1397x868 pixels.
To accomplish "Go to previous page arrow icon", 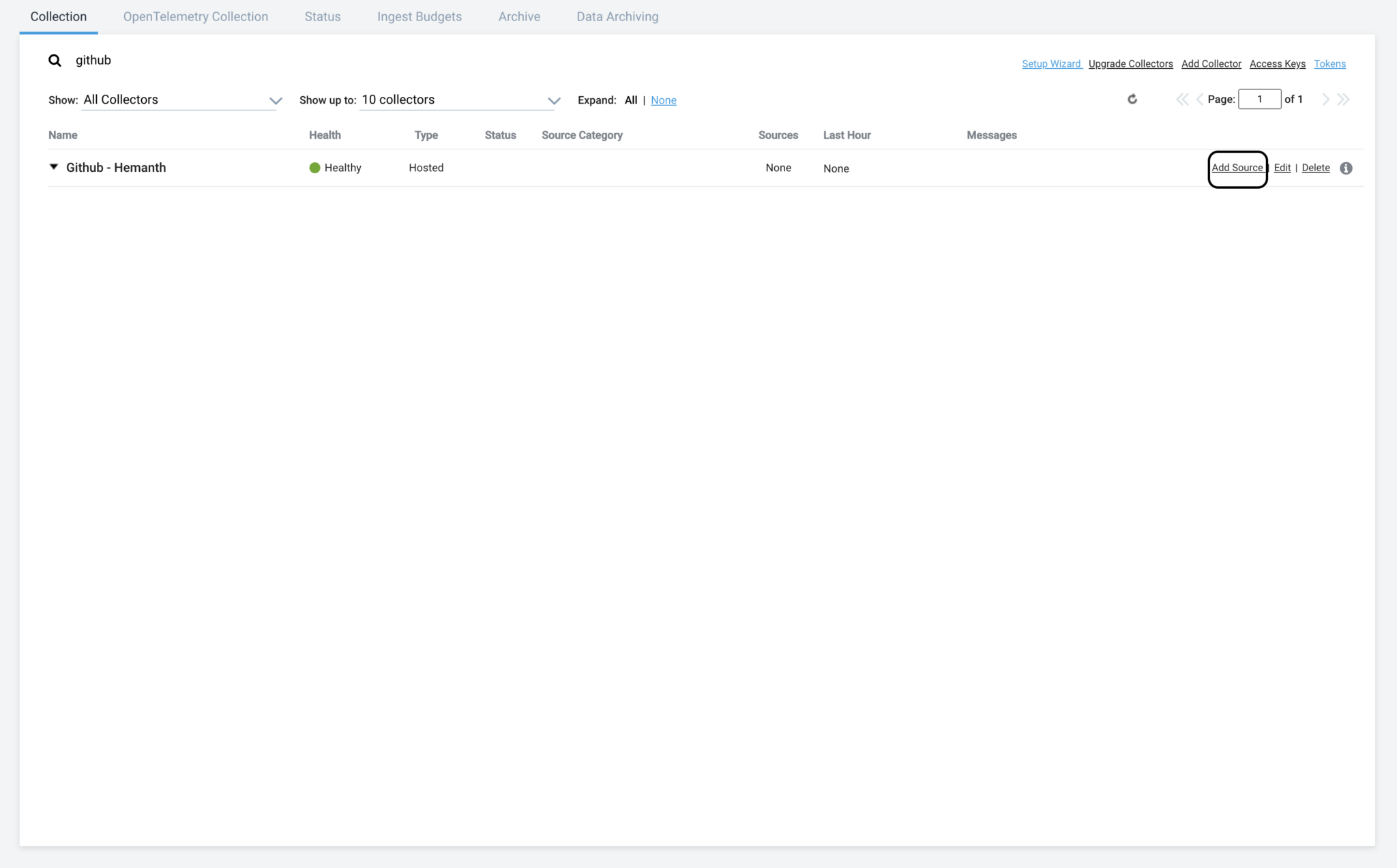I will click(1199, 100).
